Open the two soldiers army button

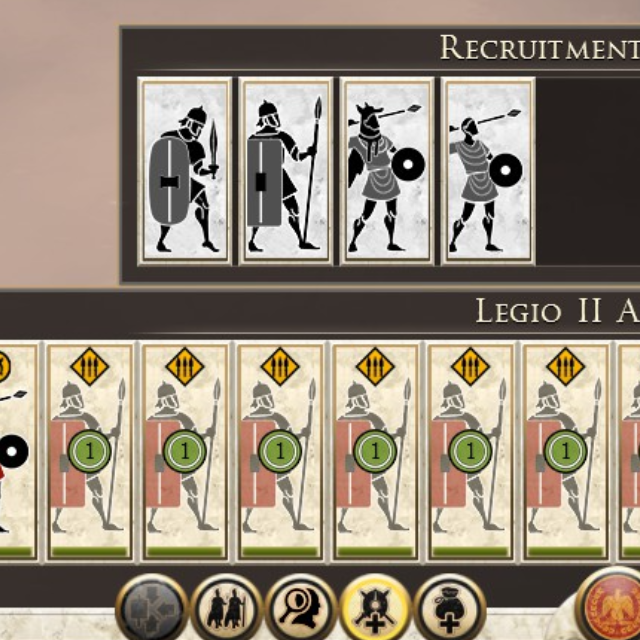pyautogui.click(x=227, y=609)
